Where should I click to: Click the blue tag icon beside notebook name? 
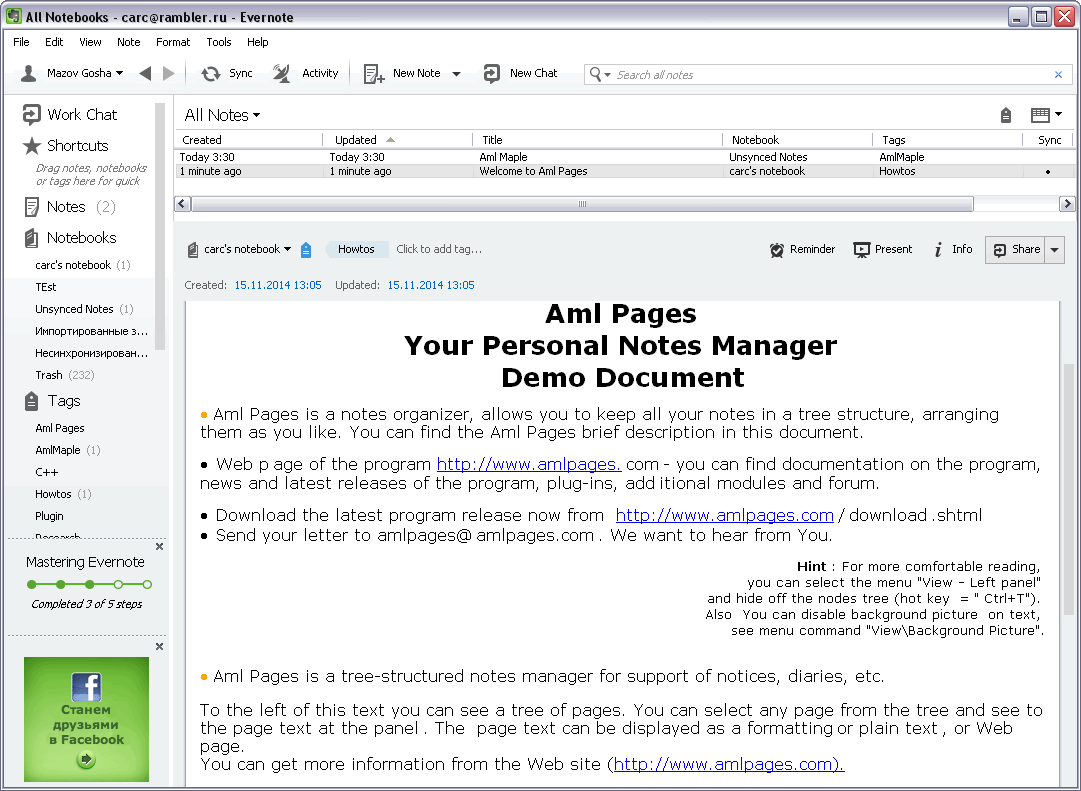point(306,250)
